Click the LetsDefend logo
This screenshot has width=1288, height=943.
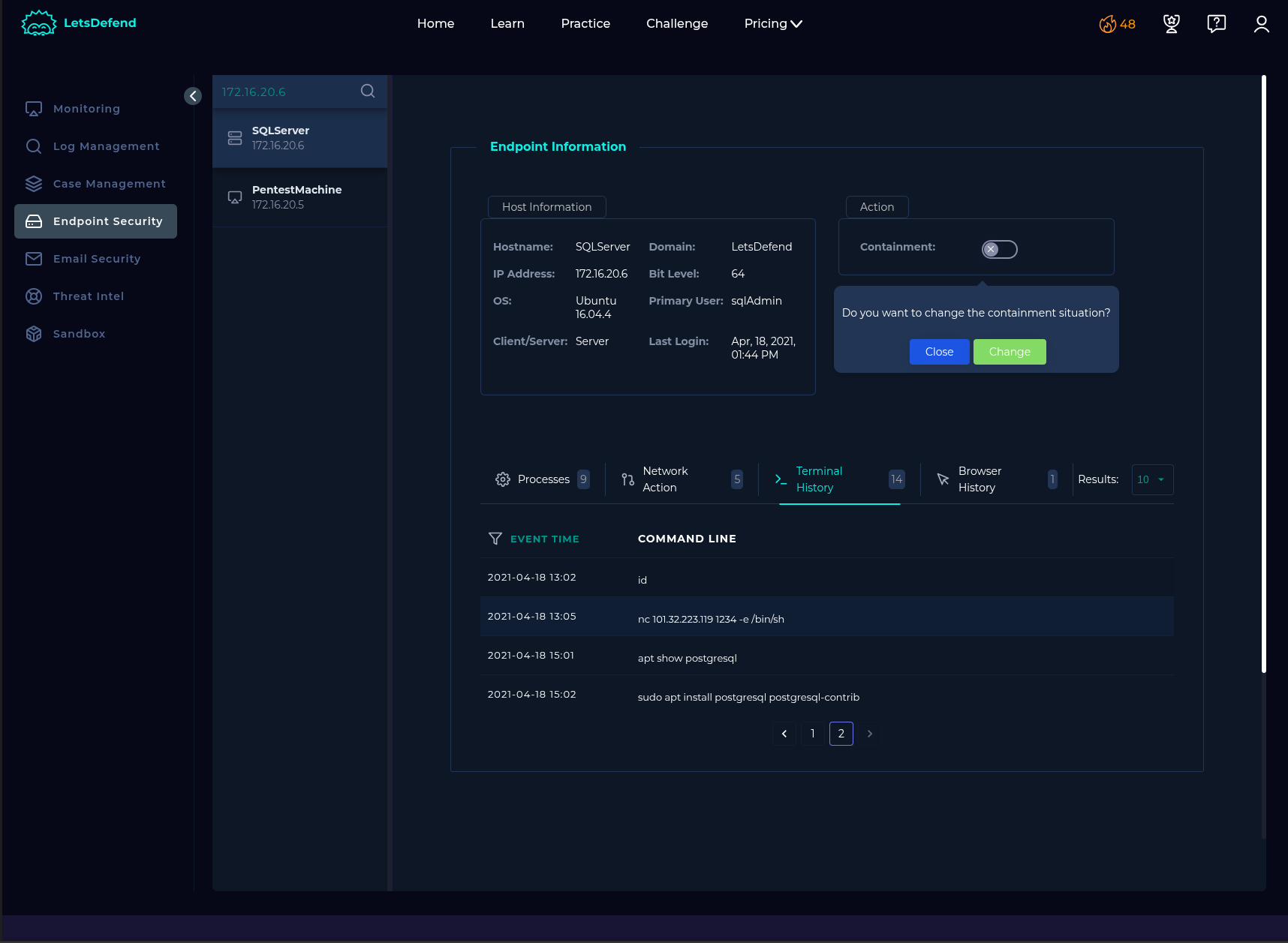coord(79,23)
